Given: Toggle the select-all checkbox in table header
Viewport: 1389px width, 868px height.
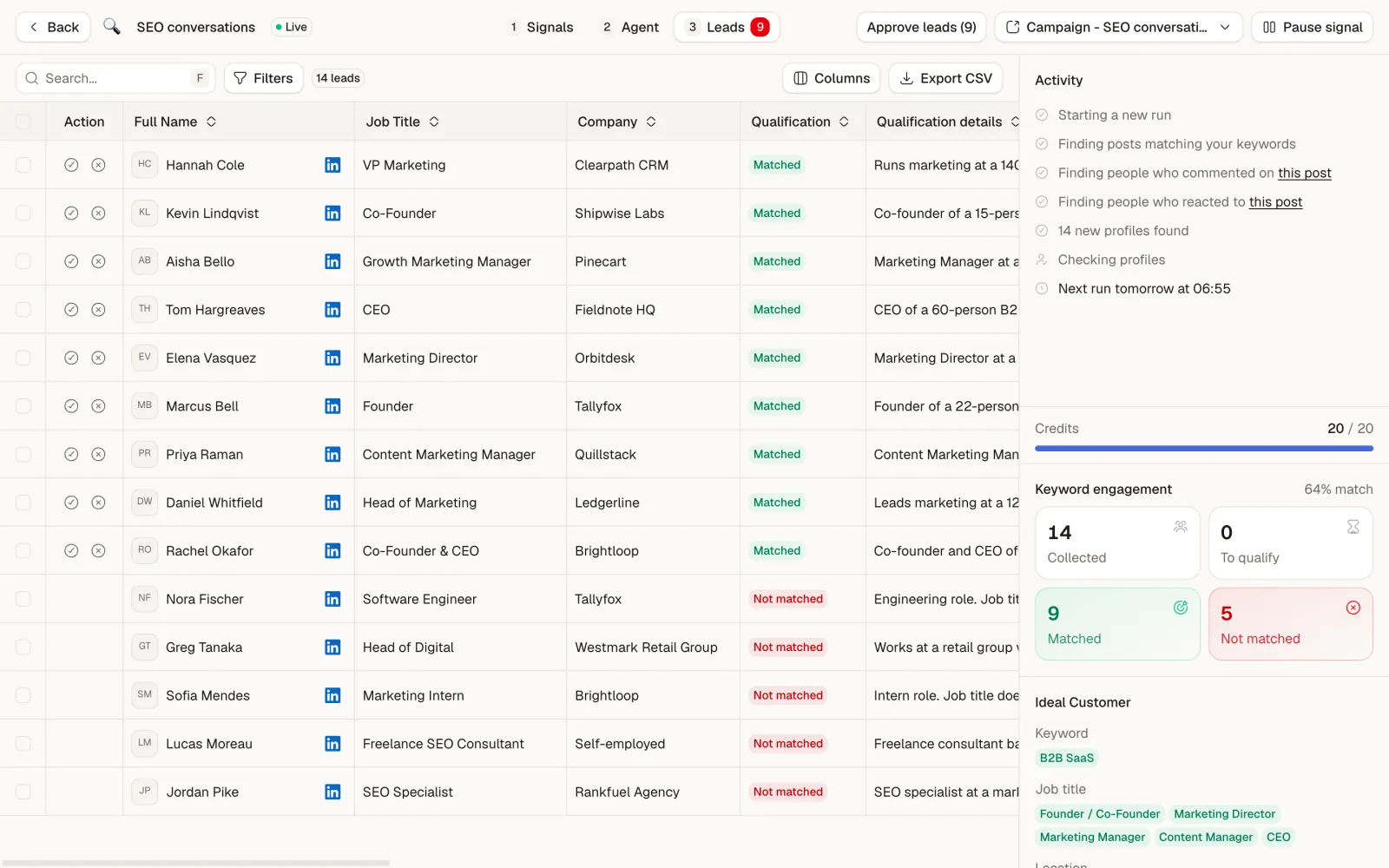Looking at the screenshot, I should pyautogui.click(x=23, y=122).
